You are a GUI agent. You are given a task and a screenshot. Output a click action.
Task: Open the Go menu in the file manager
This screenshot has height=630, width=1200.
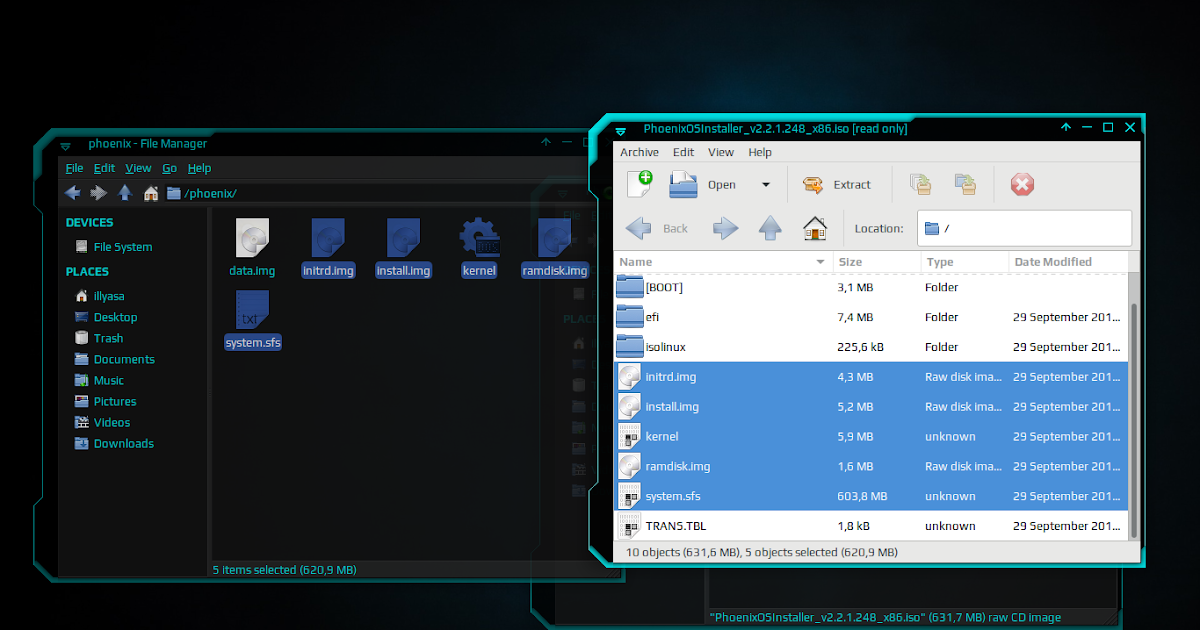(169, 167)
